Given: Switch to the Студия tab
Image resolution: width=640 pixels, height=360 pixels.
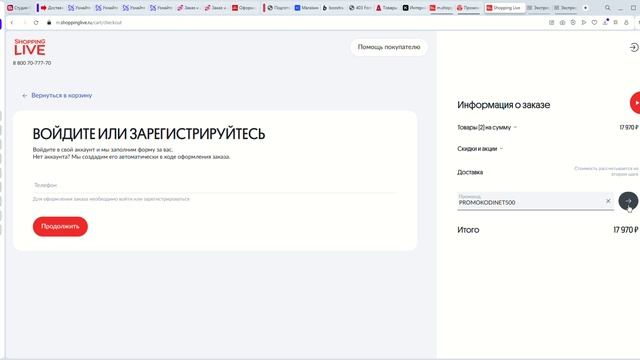Looking at the screenshot, I should (18, 8).
